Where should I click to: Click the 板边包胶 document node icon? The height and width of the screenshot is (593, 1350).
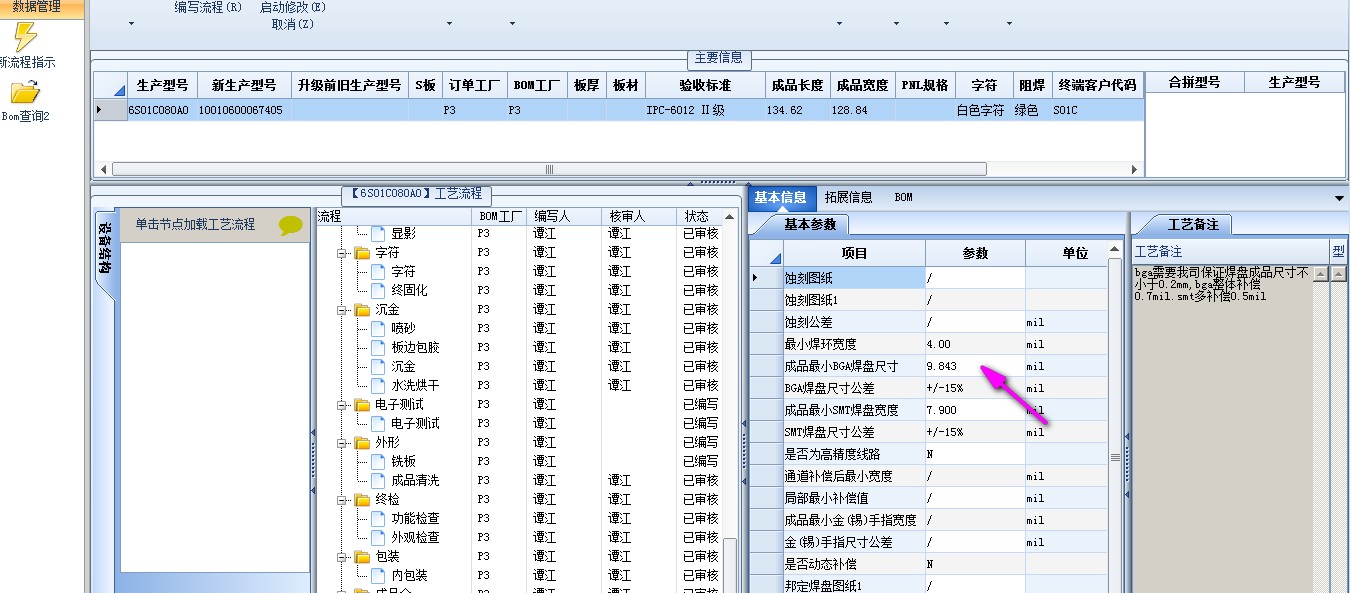point(378,347)
